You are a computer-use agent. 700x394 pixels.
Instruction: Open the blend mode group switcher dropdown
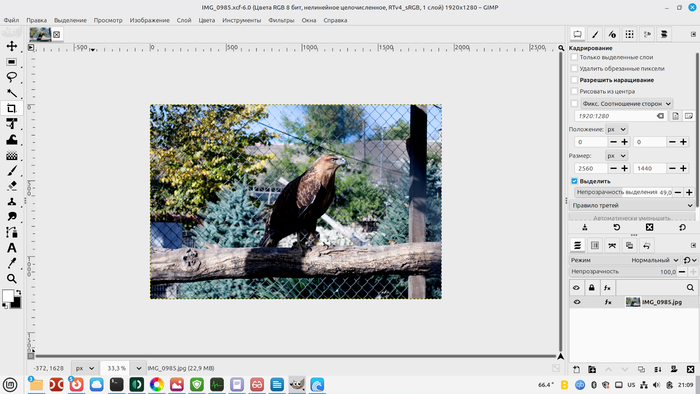[690, 260]
